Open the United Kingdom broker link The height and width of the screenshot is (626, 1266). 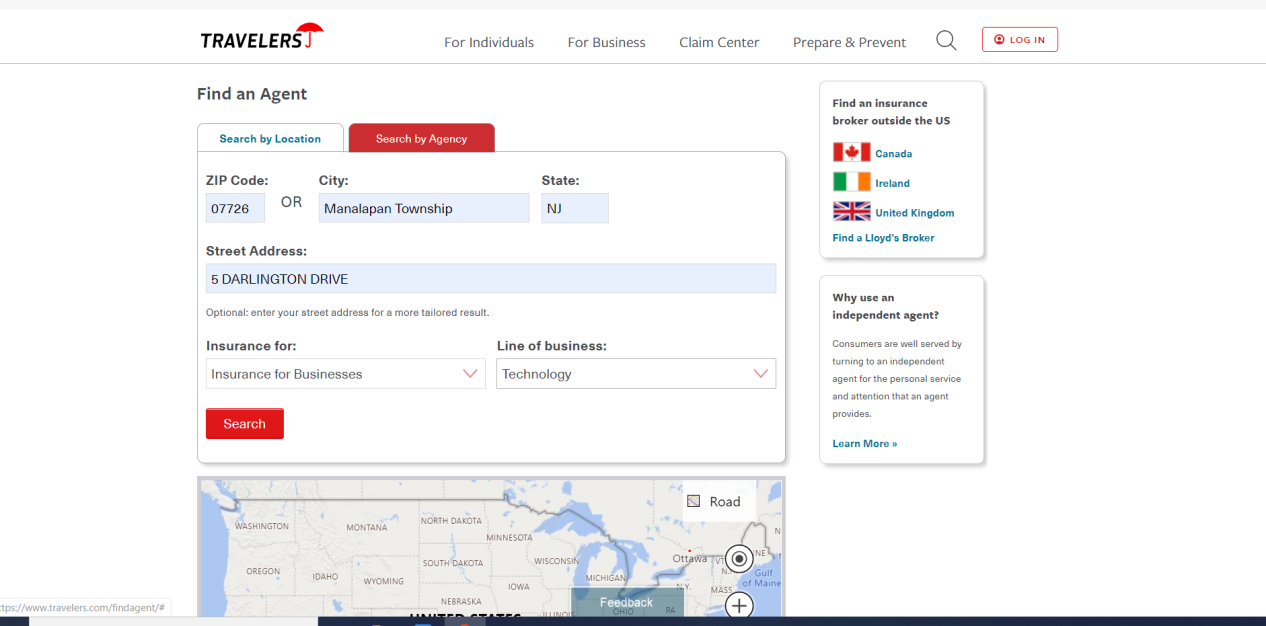[915, 213]
